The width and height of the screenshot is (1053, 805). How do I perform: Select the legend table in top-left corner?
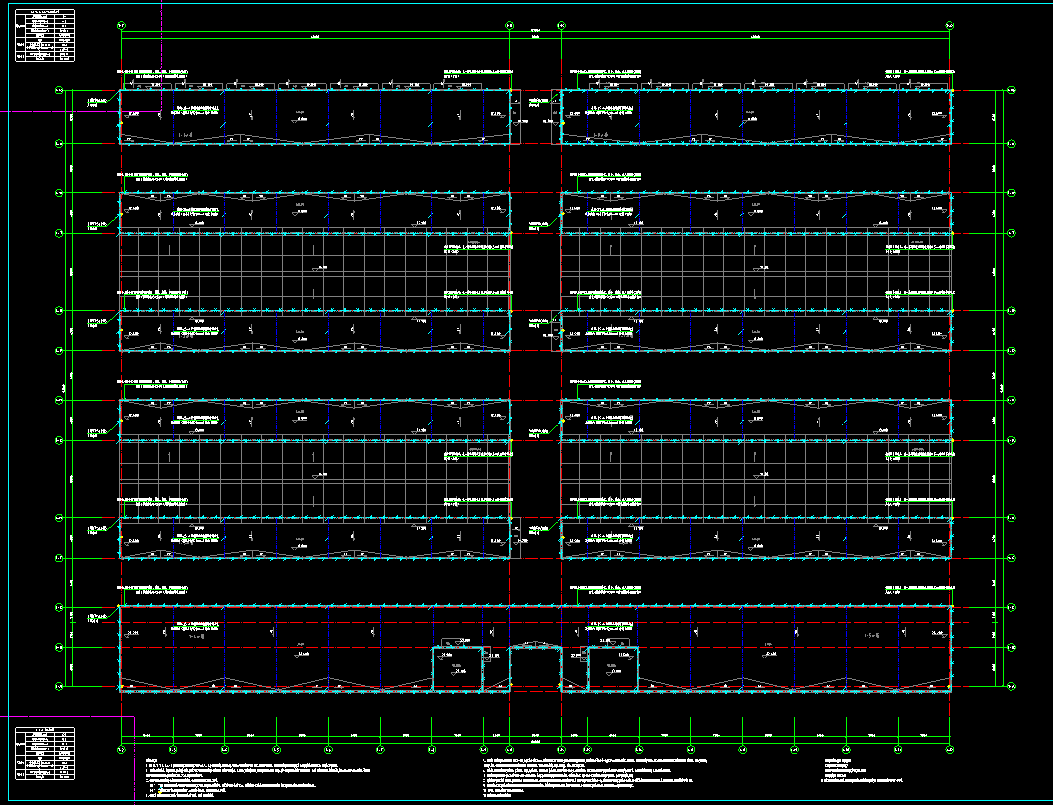coord(45,36)
